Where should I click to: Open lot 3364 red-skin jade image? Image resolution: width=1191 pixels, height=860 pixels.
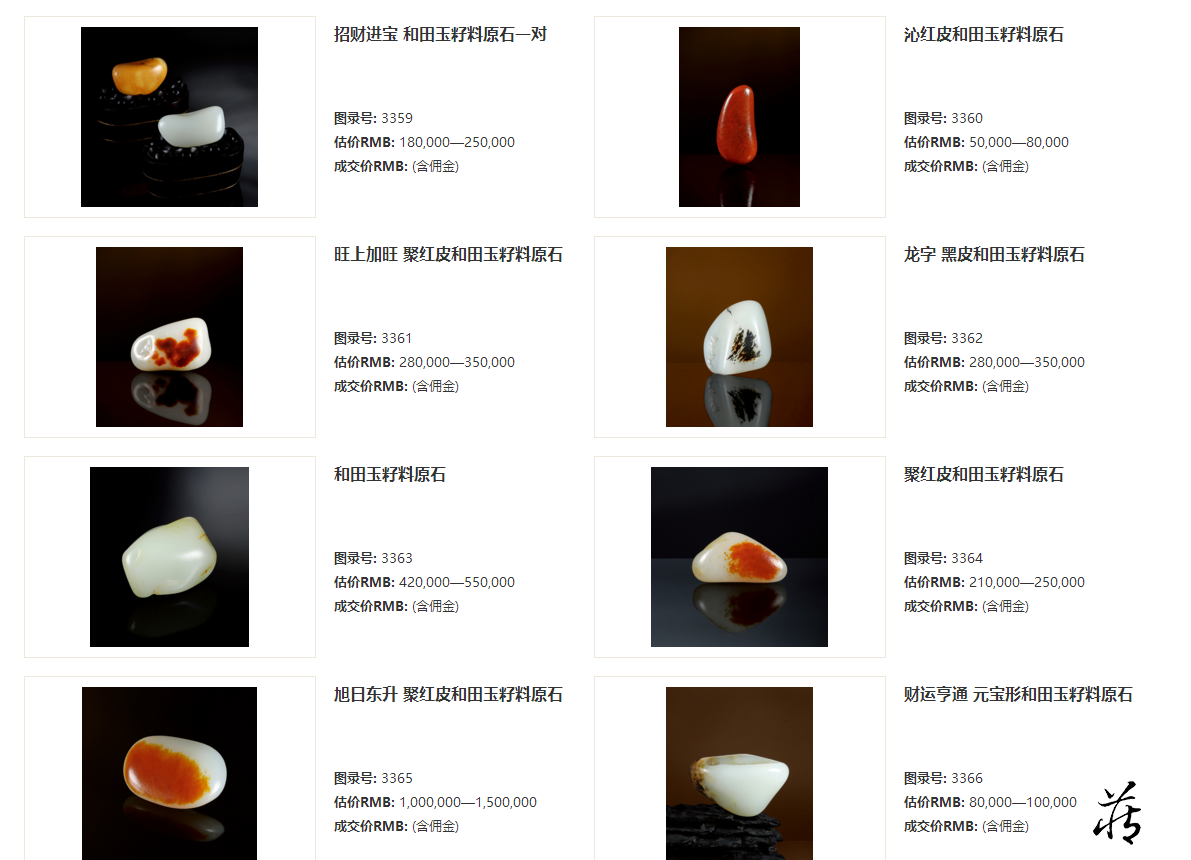[739, 557]
